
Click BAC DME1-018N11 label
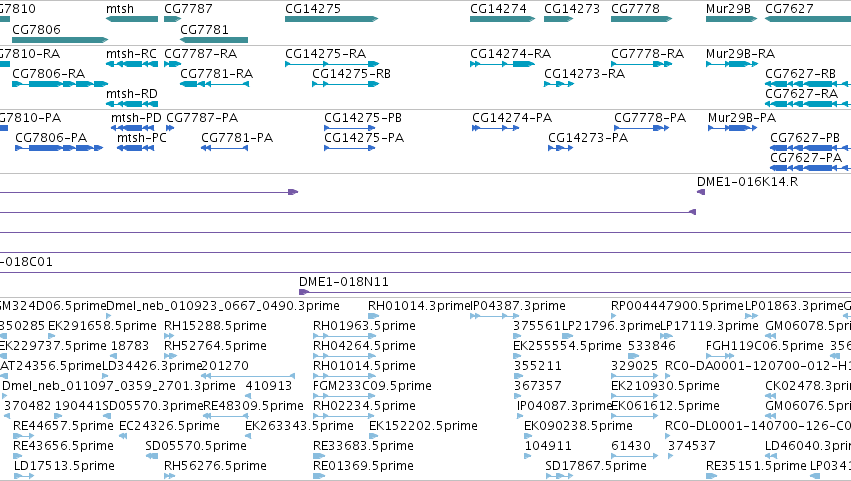tap(344, 282)
